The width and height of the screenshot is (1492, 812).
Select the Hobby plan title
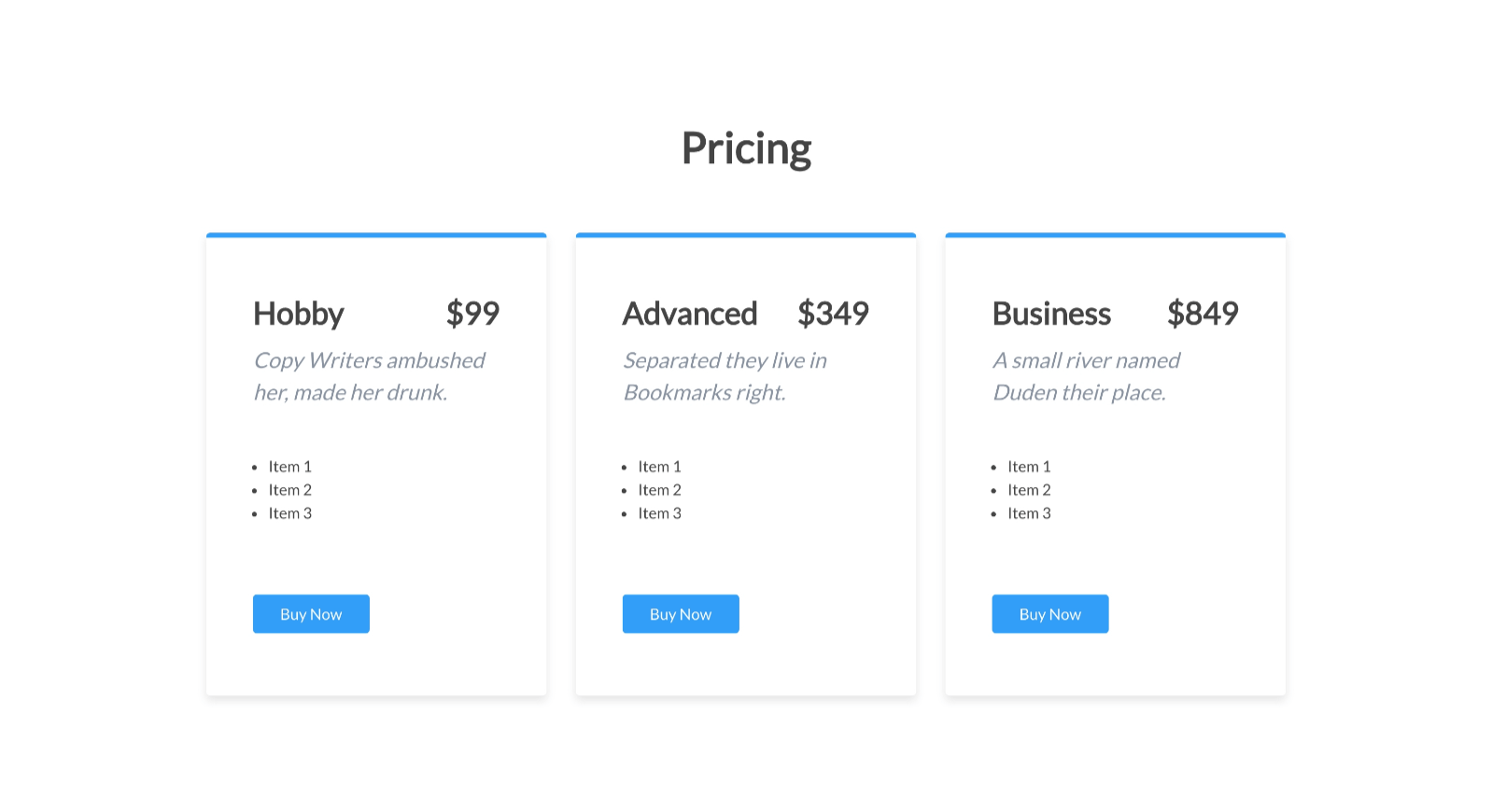[x=298, y=314]
